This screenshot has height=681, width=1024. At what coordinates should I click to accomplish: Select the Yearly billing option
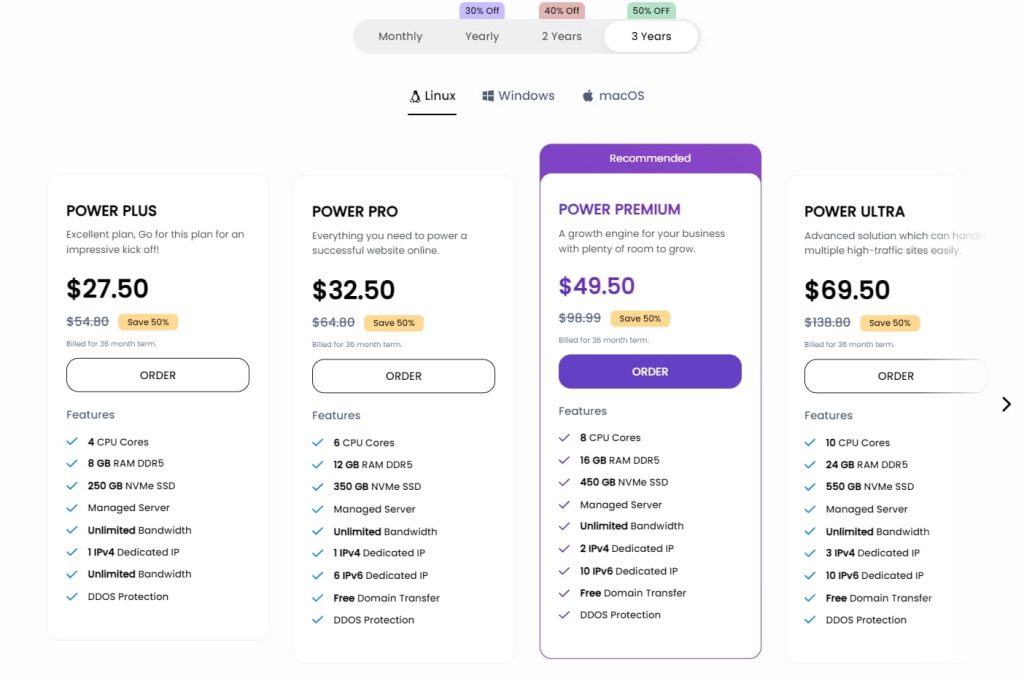pyautogui.click(x=481, y=36)
